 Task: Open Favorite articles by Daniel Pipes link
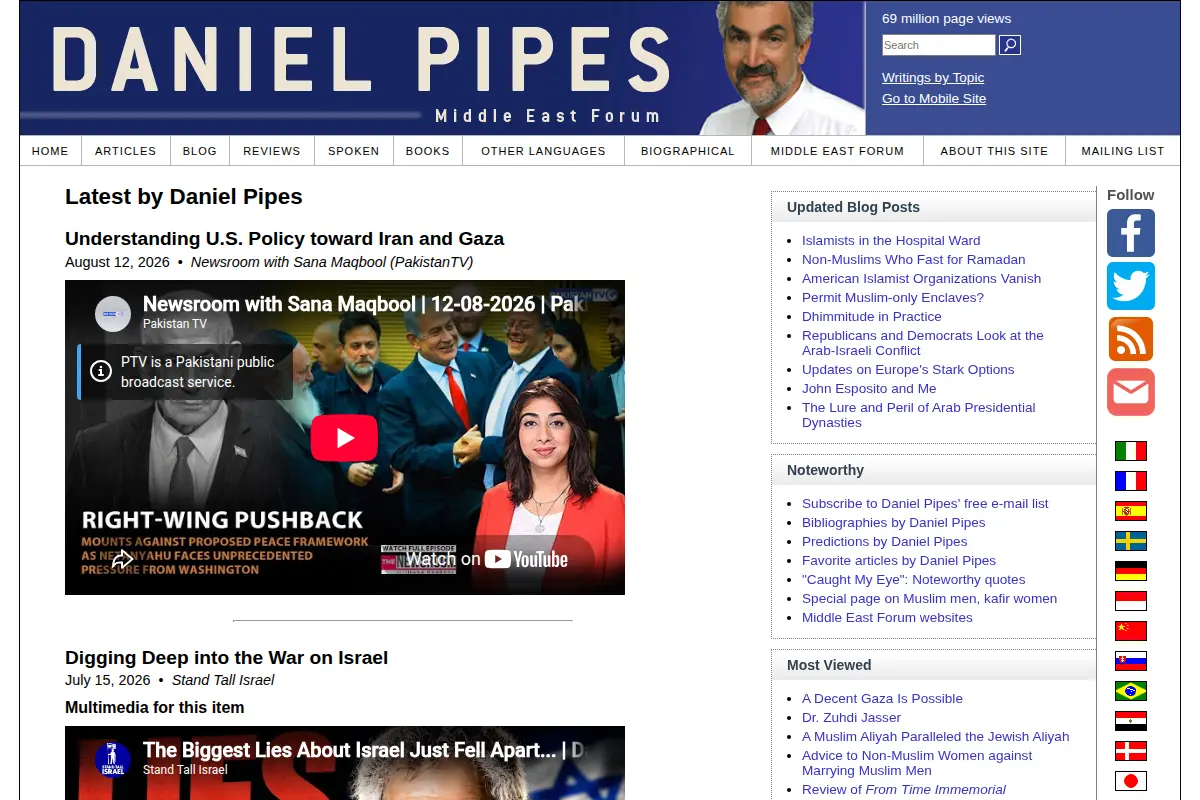[899, 560]
